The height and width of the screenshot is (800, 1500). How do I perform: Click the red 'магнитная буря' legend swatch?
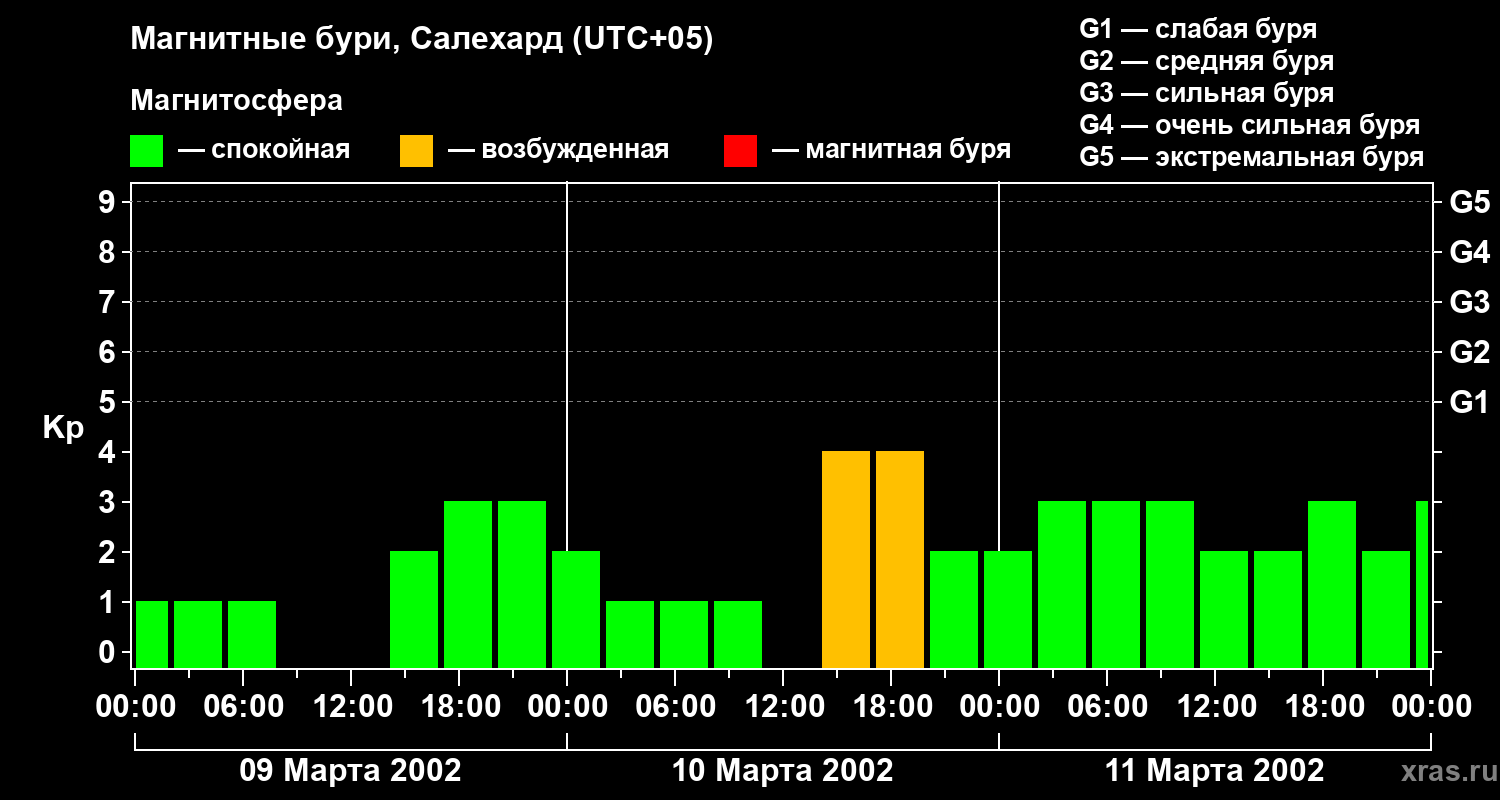click(740, 150)
